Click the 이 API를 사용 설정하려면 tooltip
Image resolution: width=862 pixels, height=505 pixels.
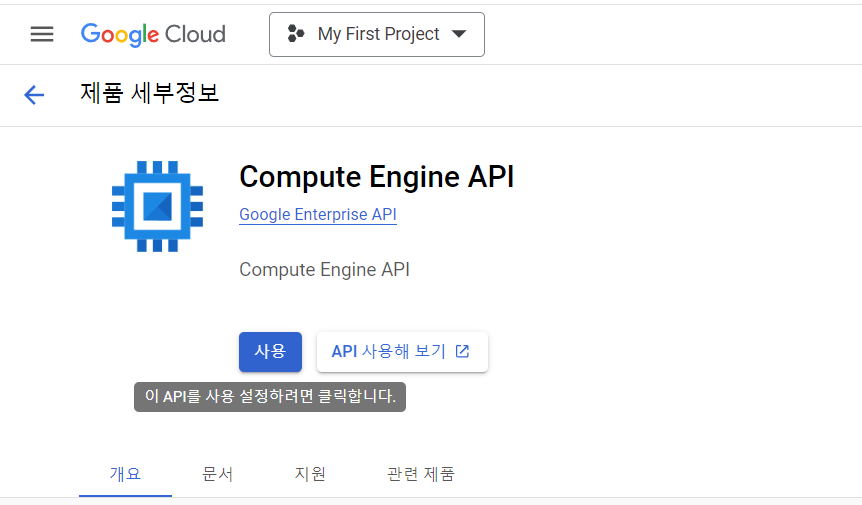(x=270, y=397)
